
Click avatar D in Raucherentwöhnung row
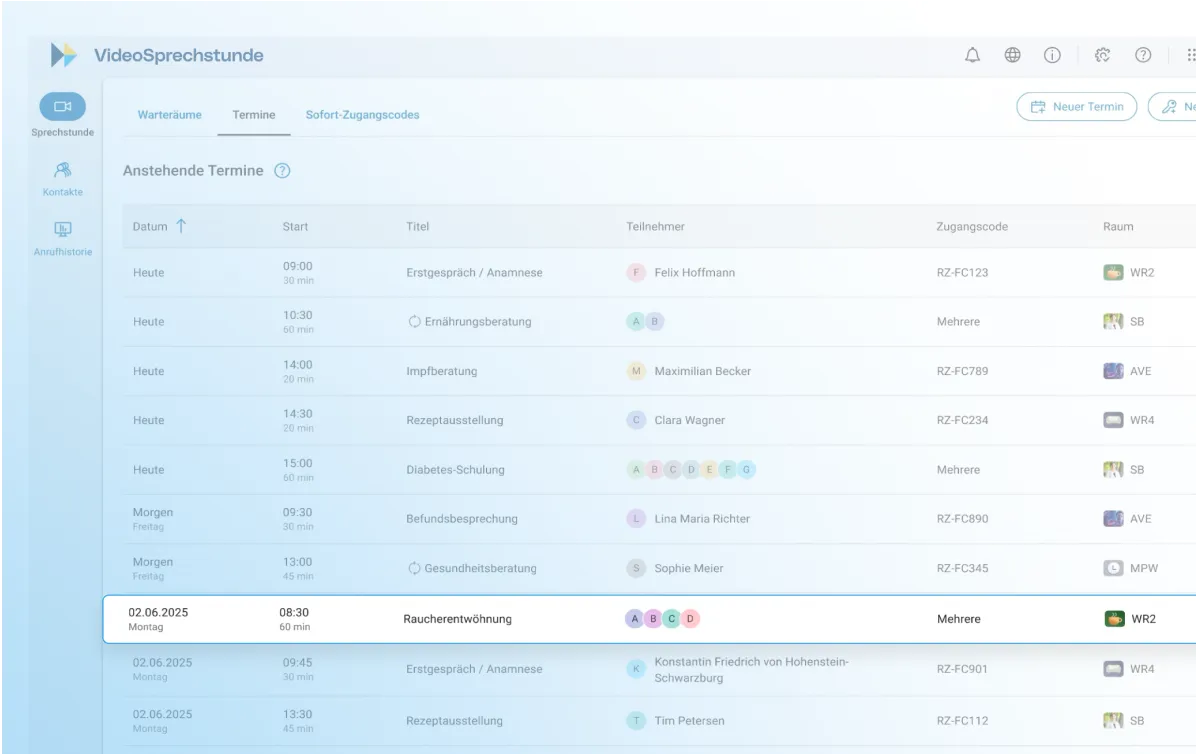[x=690, y=619]
